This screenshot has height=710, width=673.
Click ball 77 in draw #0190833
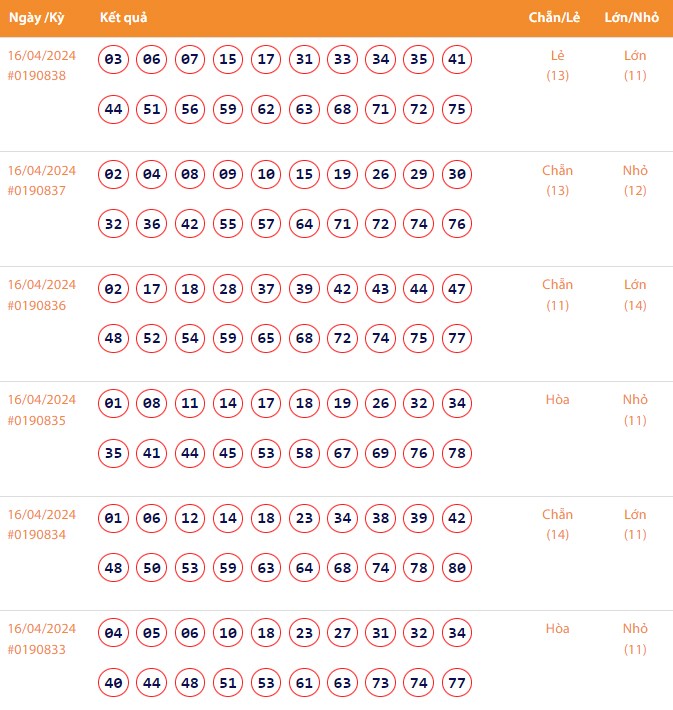click(456, 683)
